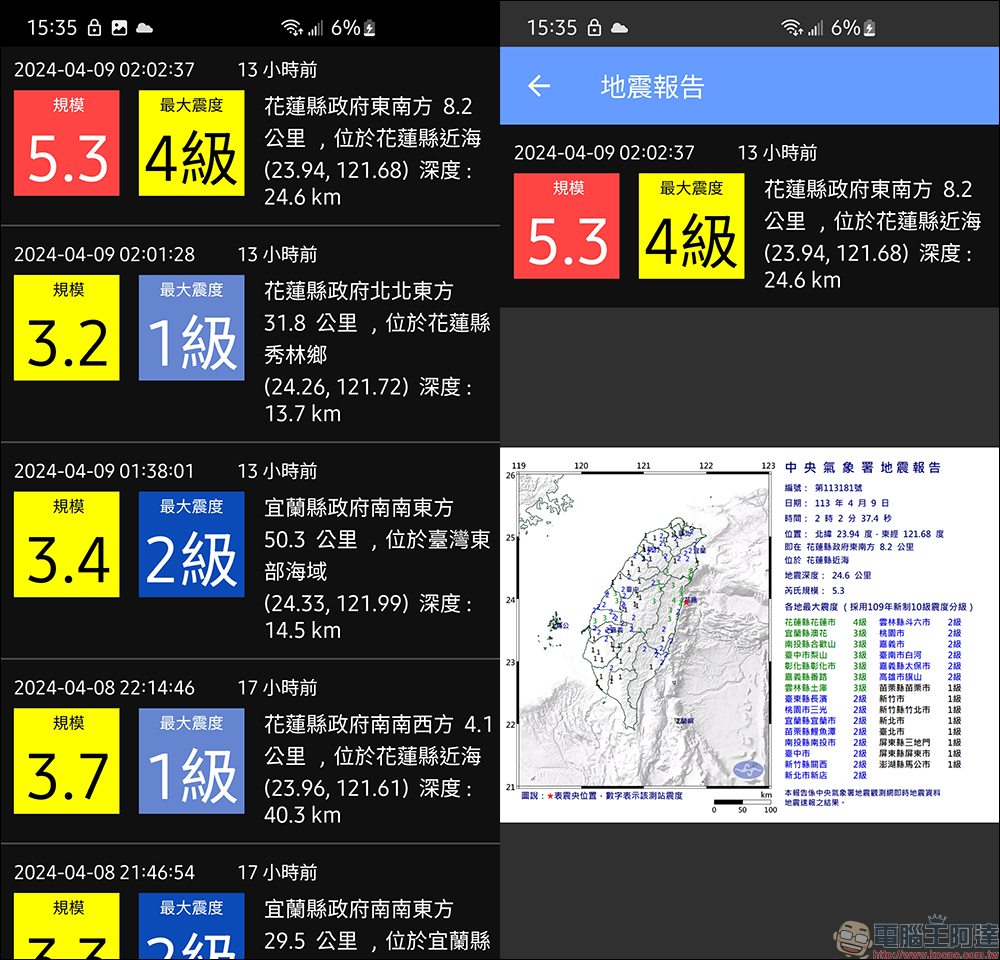The width and height of the screenshot is (1000, 960).
Task: Tap the red star epicenter on Taiwan map
Action: click(x=686, y=601)
